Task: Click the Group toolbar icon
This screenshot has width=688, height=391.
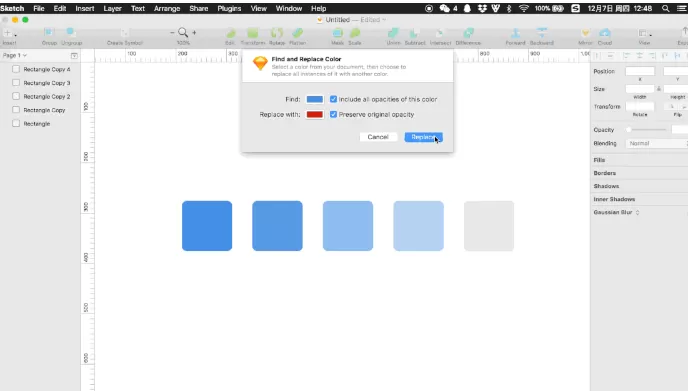Action: (49, 32)
